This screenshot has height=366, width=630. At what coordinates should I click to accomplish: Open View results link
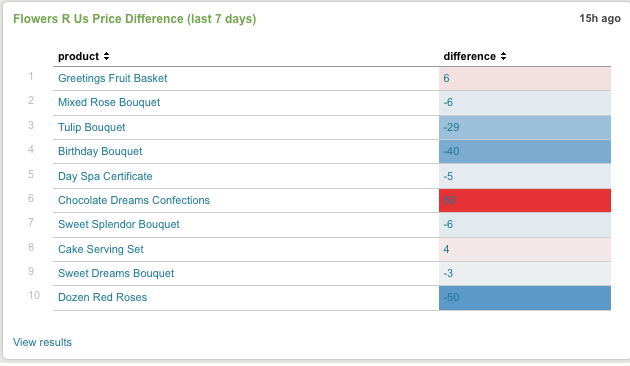(42, 342)
